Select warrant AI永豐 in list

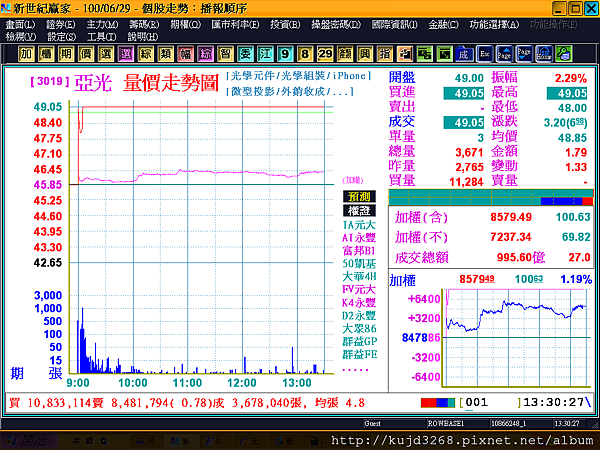[359, 238]
